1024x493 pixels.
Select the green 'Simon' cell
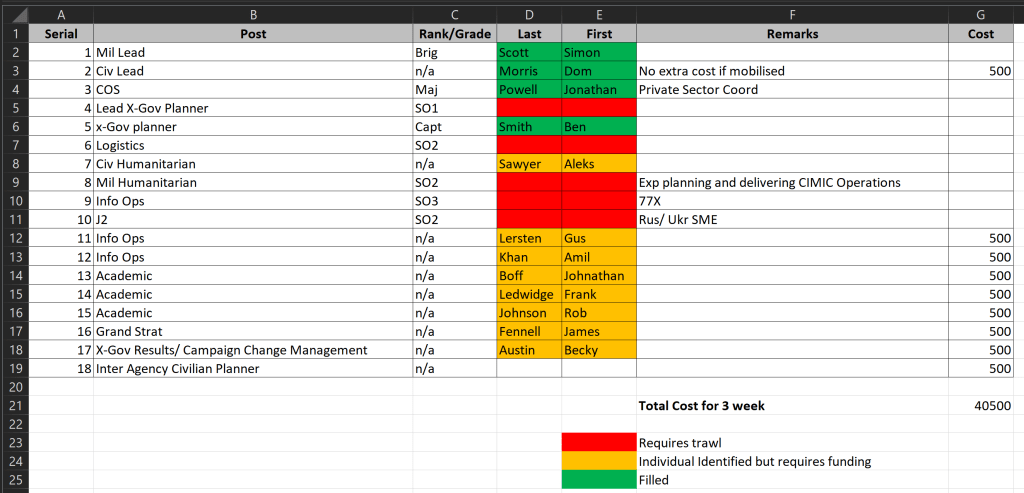point(599,52)
